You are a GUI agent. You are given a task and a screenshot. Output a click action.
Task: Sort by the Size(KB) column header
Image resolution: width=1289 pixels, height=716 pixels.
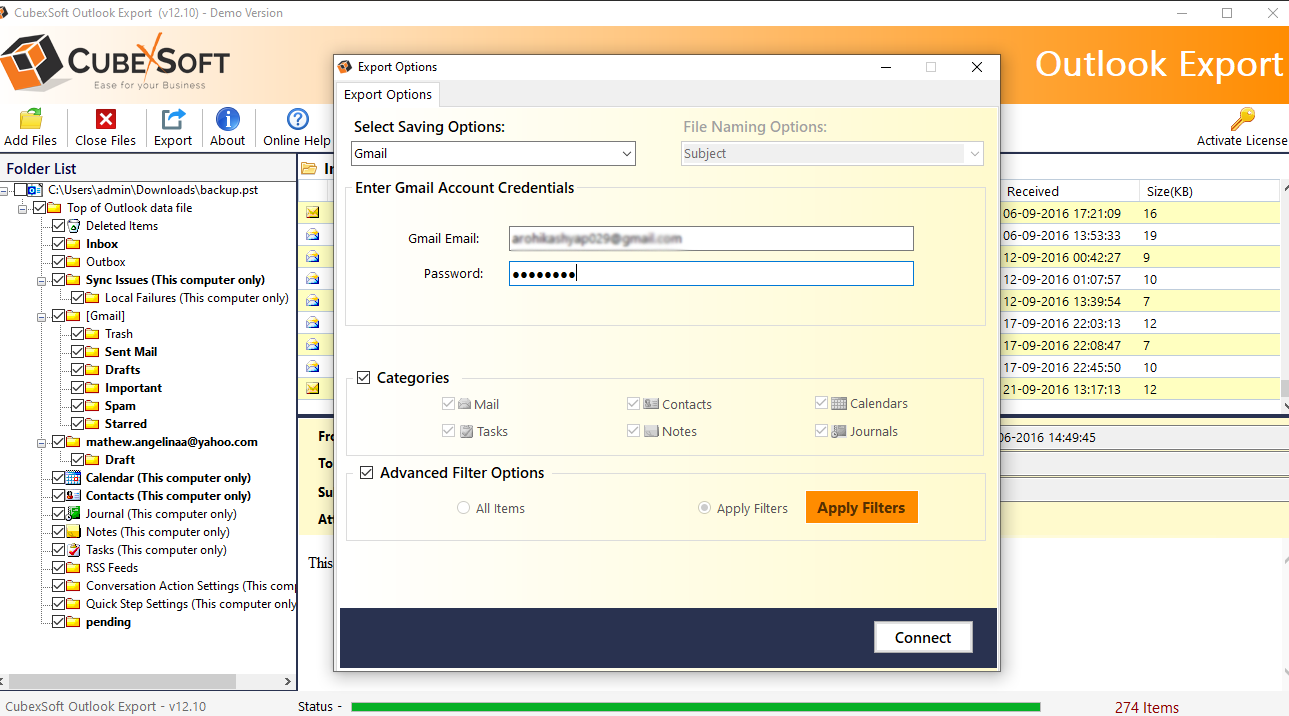pos(1208,191)
